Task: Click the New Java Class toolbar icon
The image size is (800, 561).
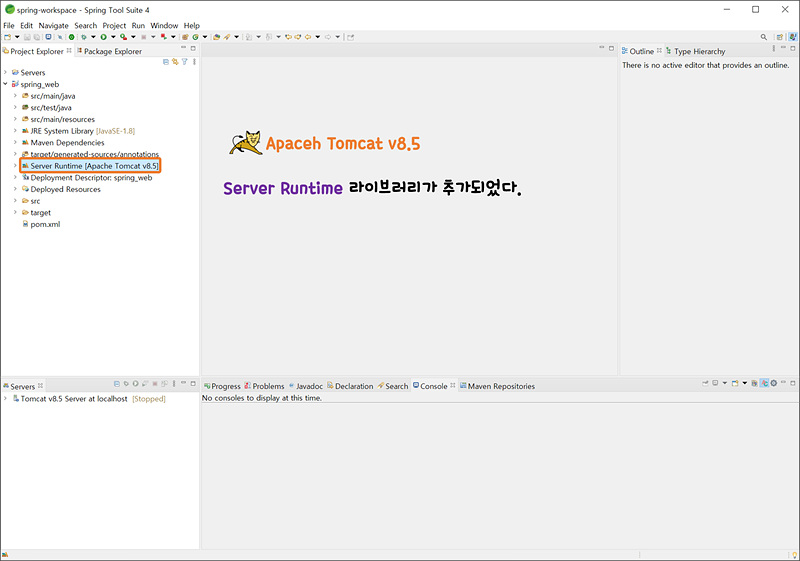Action: 195,37
